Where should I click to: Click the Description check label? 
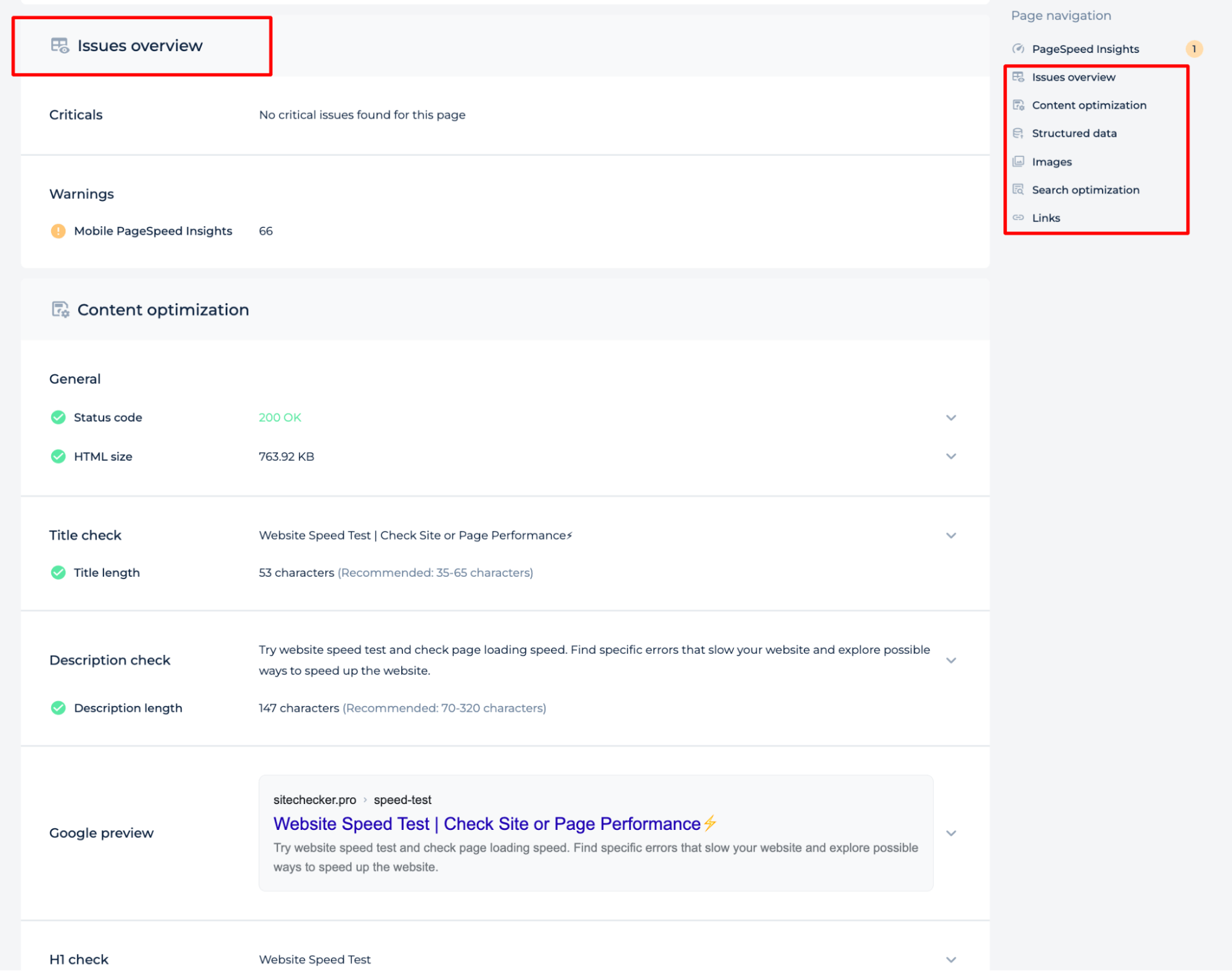(x=110, y=660)
